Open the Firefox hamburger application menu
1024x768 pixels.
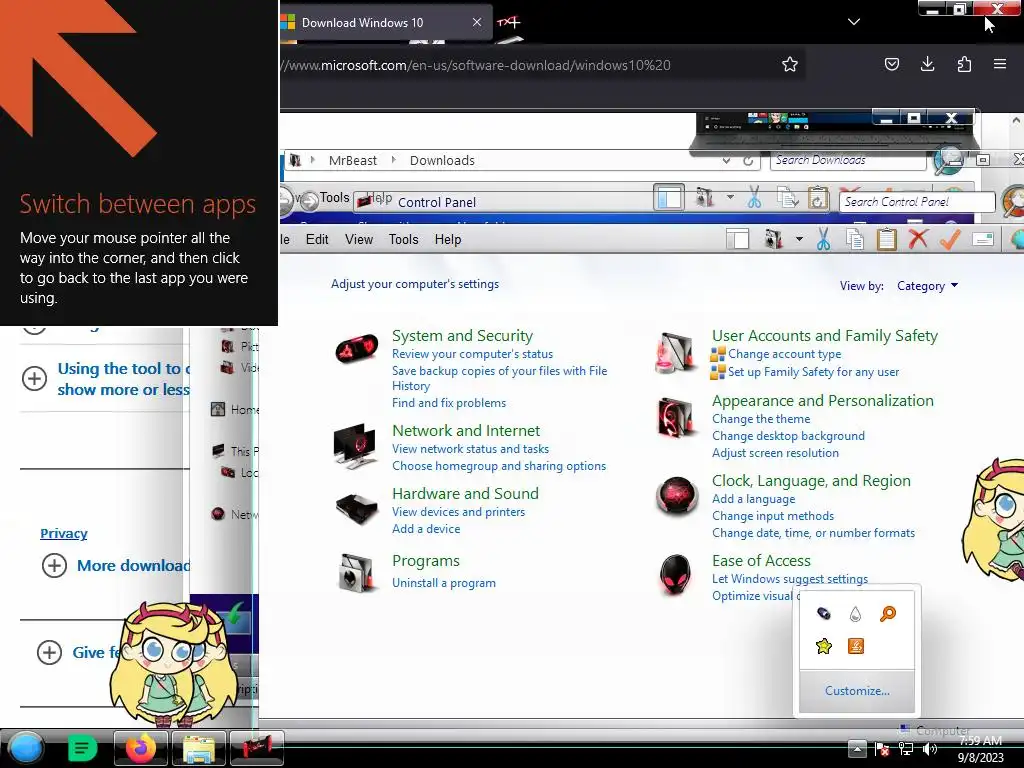tap(1000, 64)
